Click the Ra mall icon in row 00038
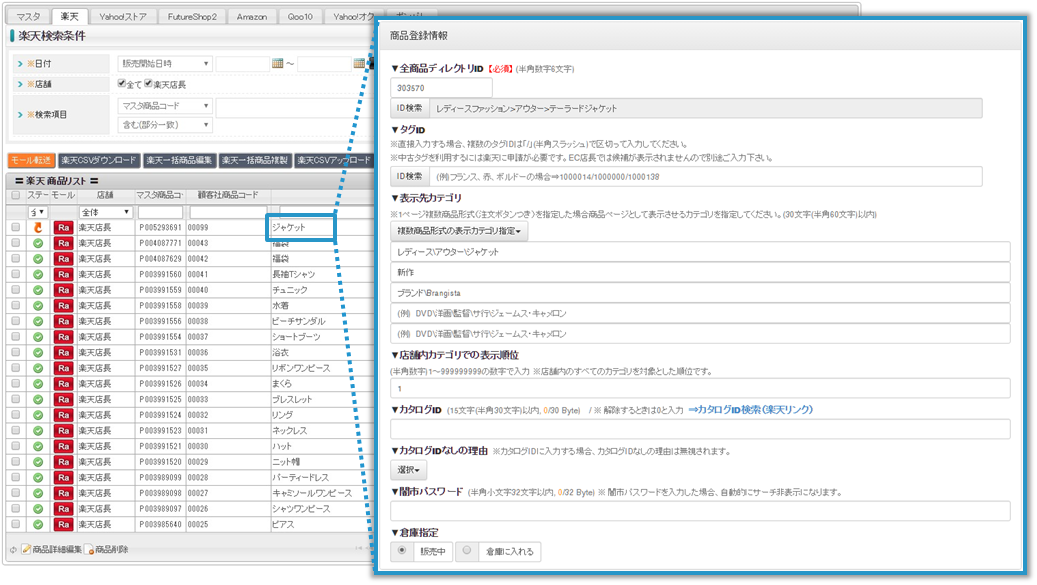This screenshot has width=1037, height=585. tap(63, 321)
